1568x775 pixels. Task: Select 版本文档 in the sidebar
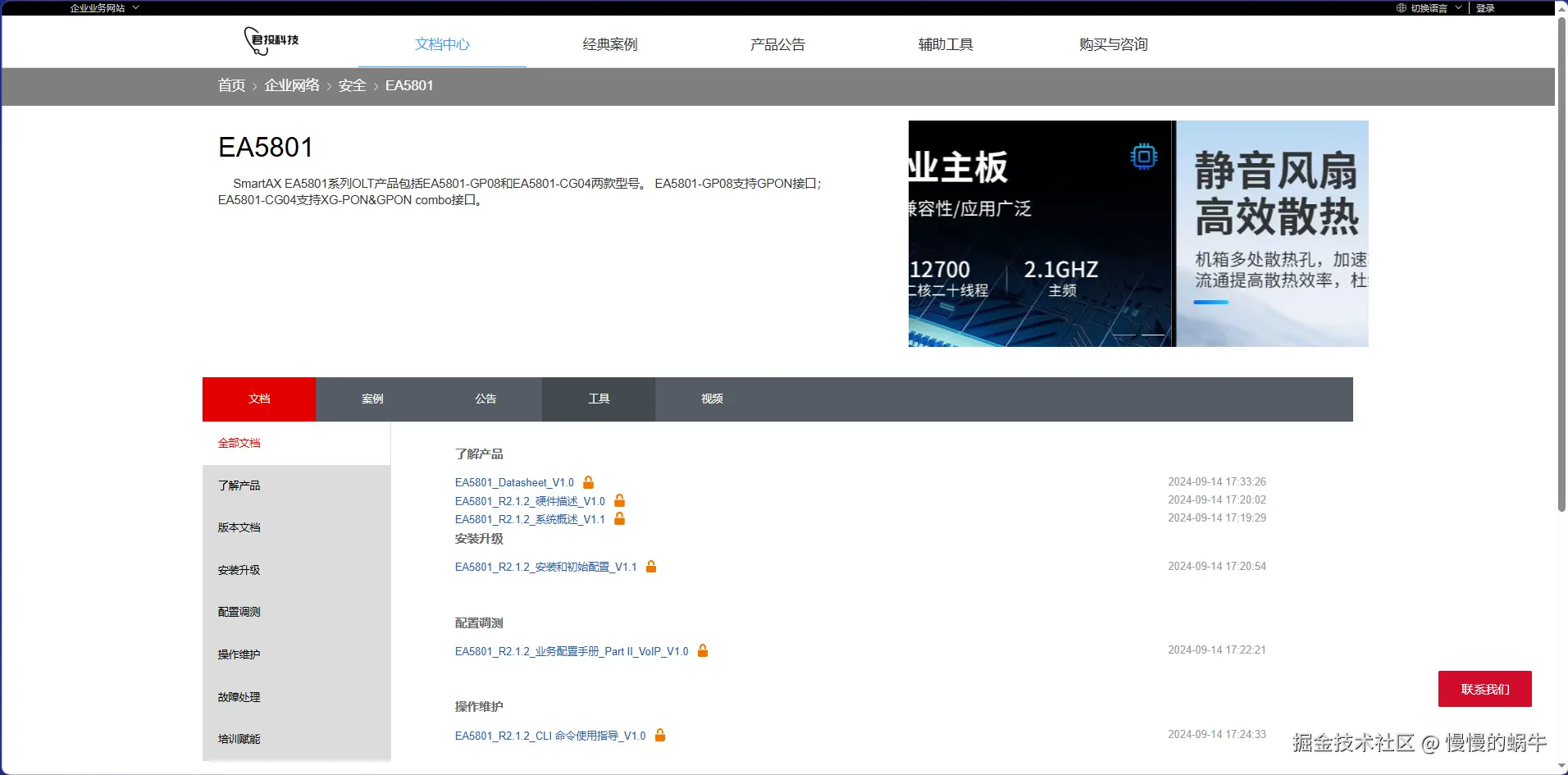click(x=297, y=527)
